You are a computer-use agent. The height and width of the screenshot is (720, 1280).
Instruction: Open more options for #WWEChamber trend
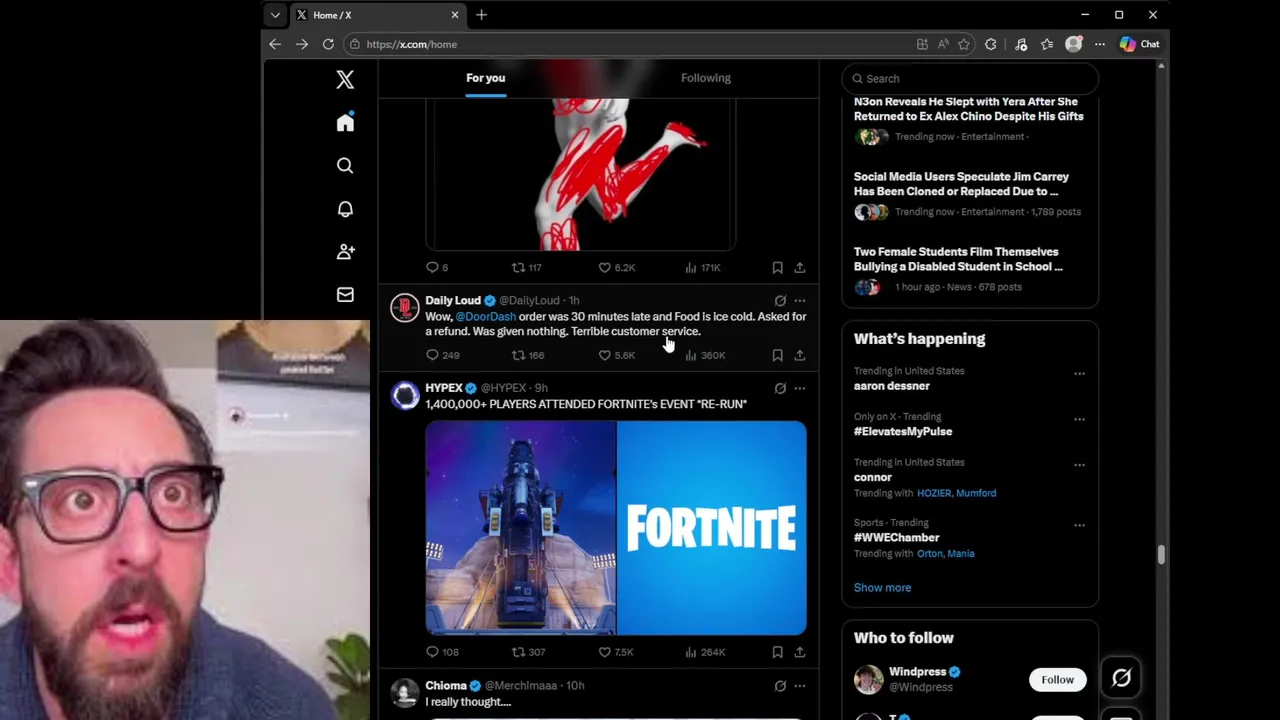pyautogui.click(x=1079, y=525)
